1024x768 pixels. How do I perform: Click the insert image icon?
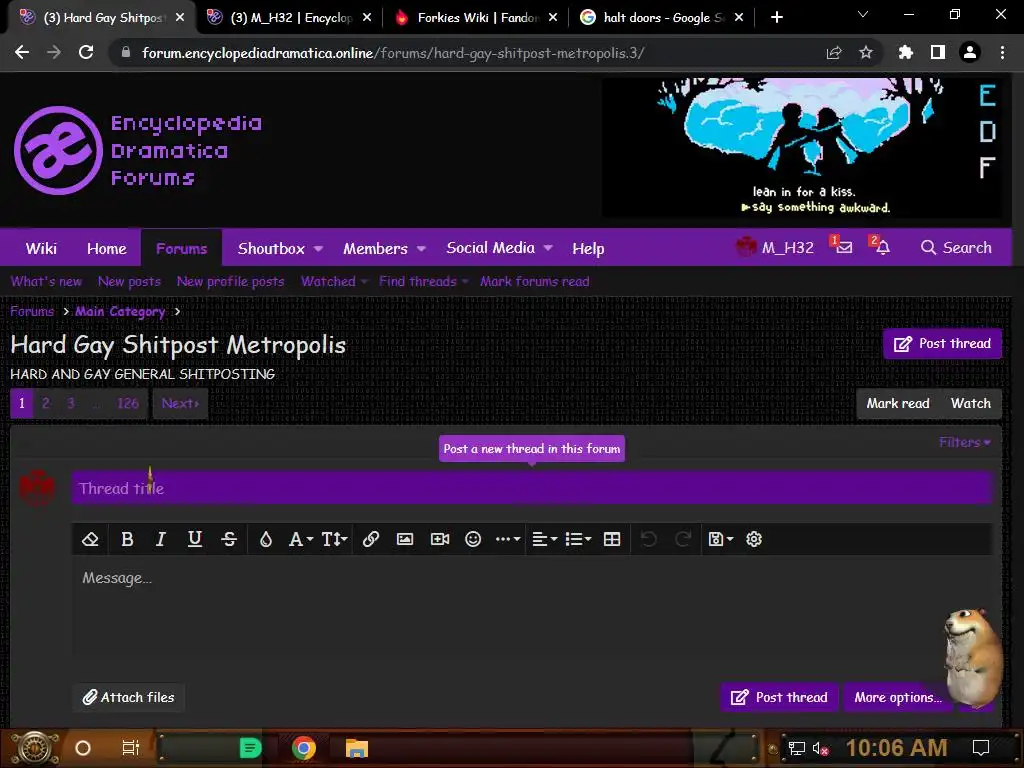[405, 539]
